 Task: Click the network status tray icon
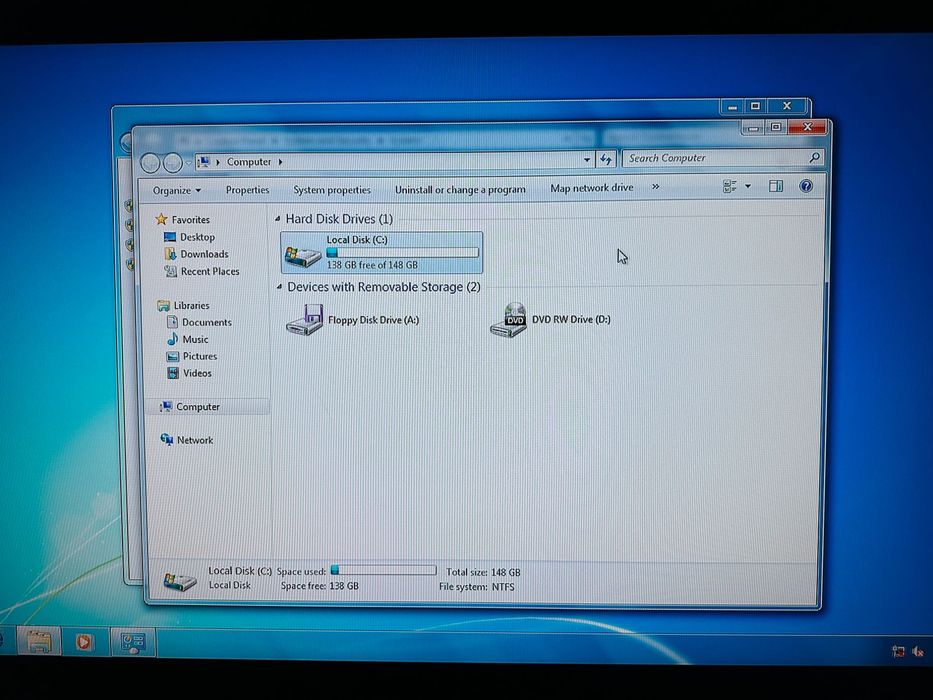898,651
